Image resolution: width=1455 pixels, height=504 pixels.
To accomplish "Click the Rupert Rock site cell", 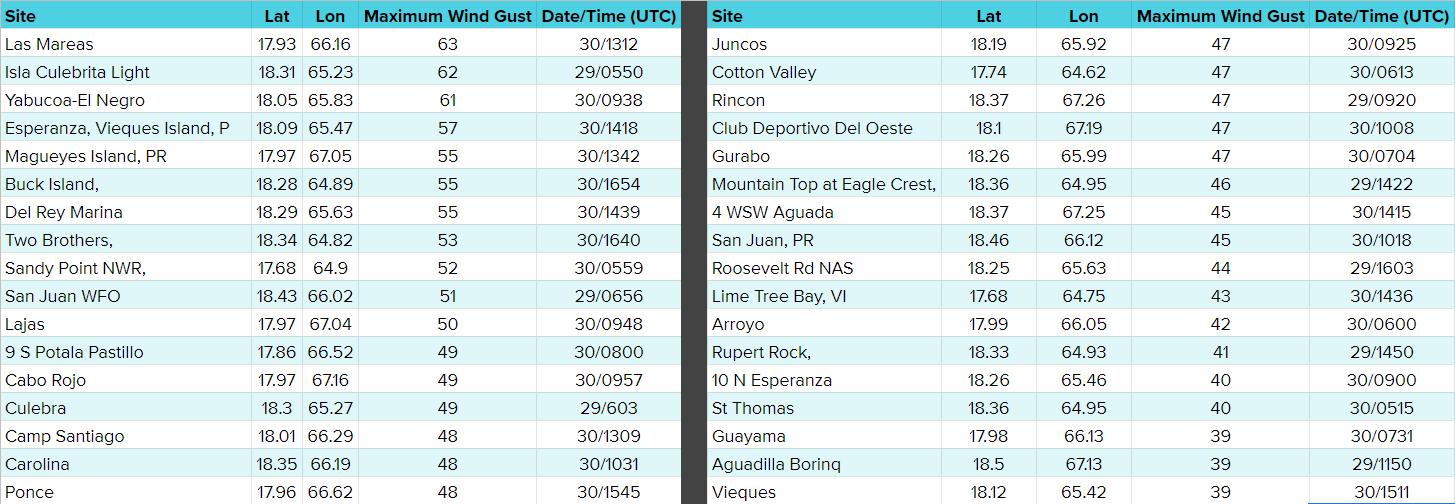I will pyautogui.click(x=762, y=352).
